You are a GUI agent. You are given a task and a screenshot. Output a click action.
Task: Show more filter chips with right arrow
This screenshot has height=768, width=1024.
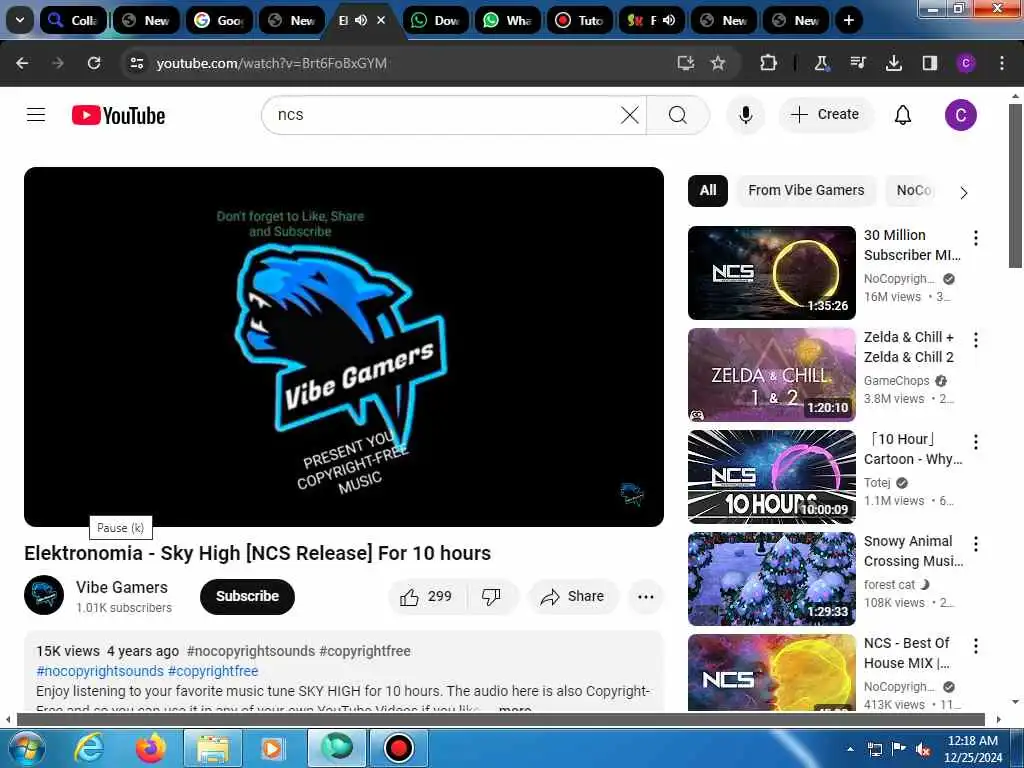(x=963, y=193)
